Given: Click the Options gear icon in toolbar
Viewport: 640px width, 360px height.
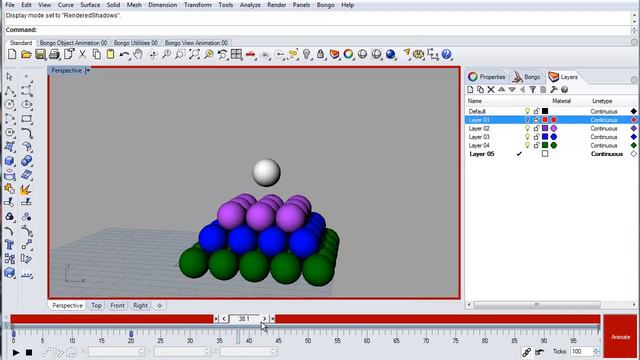Looking at the screenshot, I should pyautogui.click(x=419, y=54).
